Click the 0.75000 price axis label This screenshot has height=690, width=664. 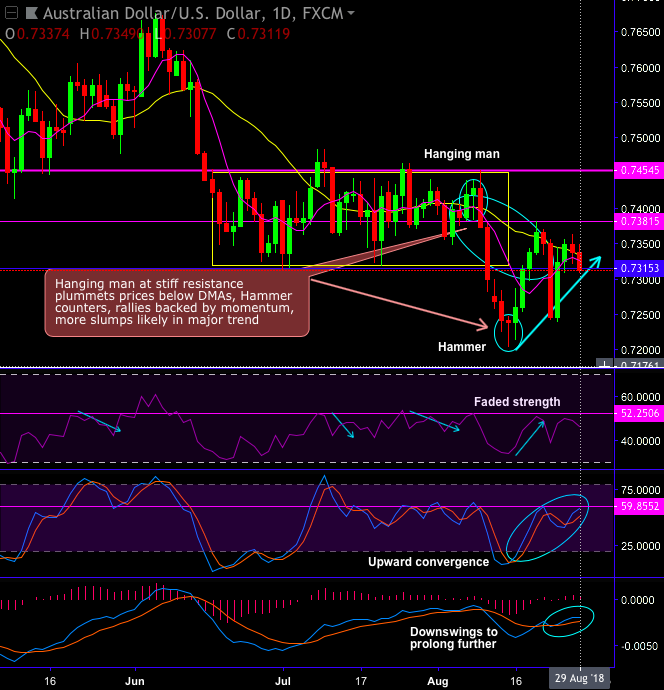(x=640, y=138)
